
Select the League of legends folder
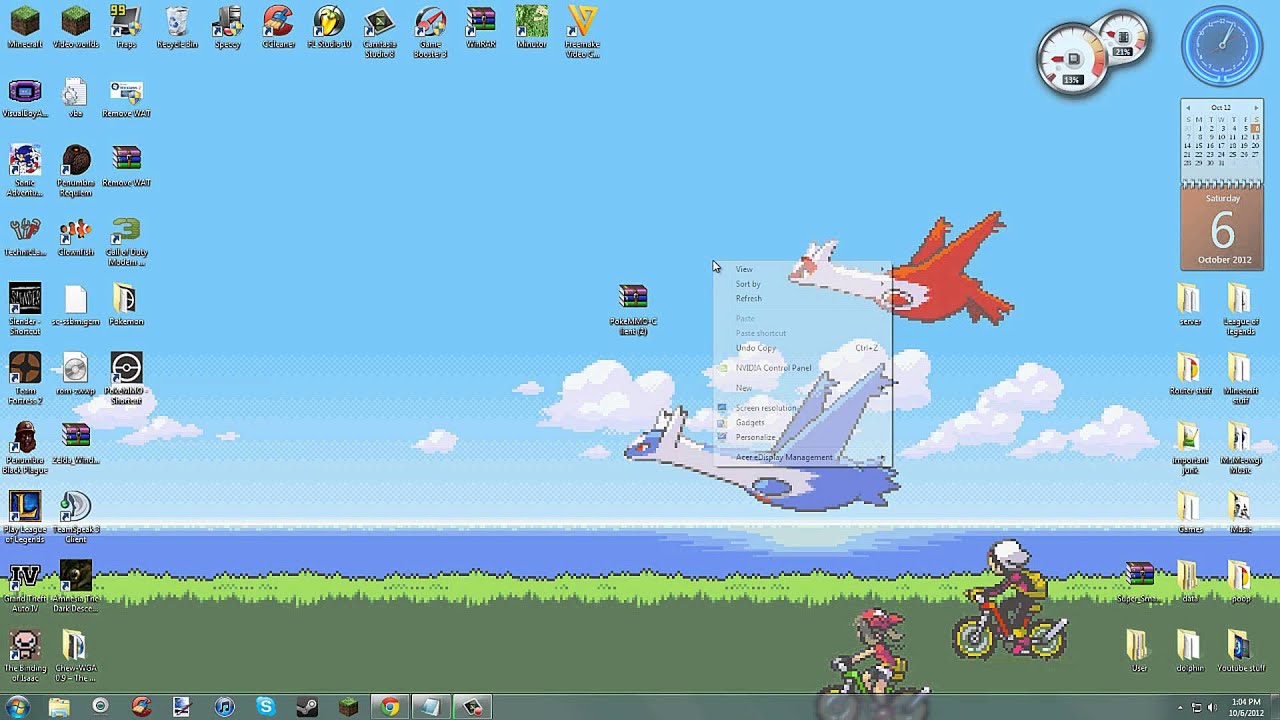[1240, 310]
